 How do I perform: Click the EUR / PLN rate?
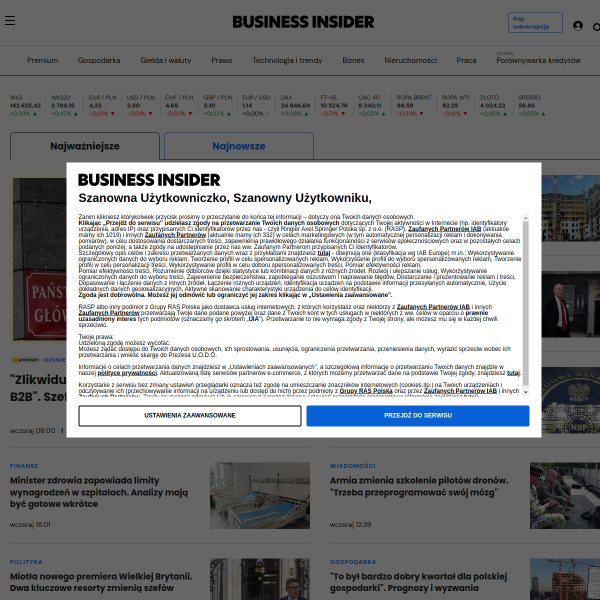[102, 105]
